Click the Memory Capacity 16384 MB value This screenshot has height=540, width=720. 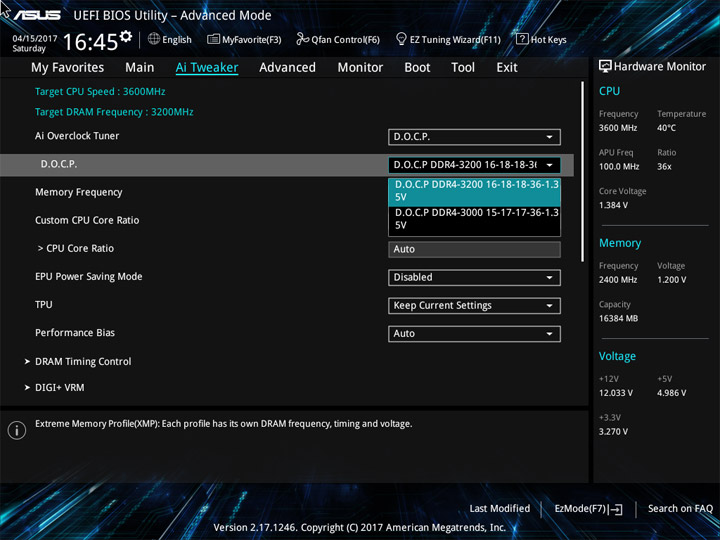(618, 318)
